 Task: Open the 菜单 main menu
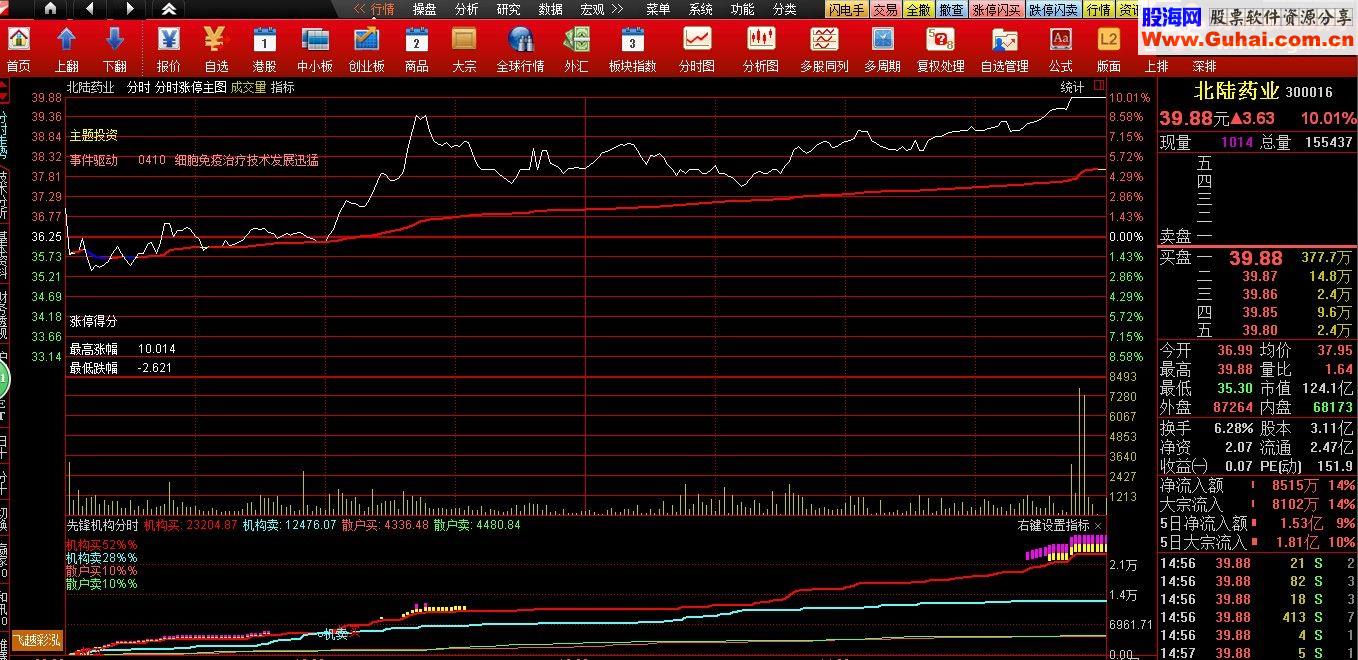[658, 9]
